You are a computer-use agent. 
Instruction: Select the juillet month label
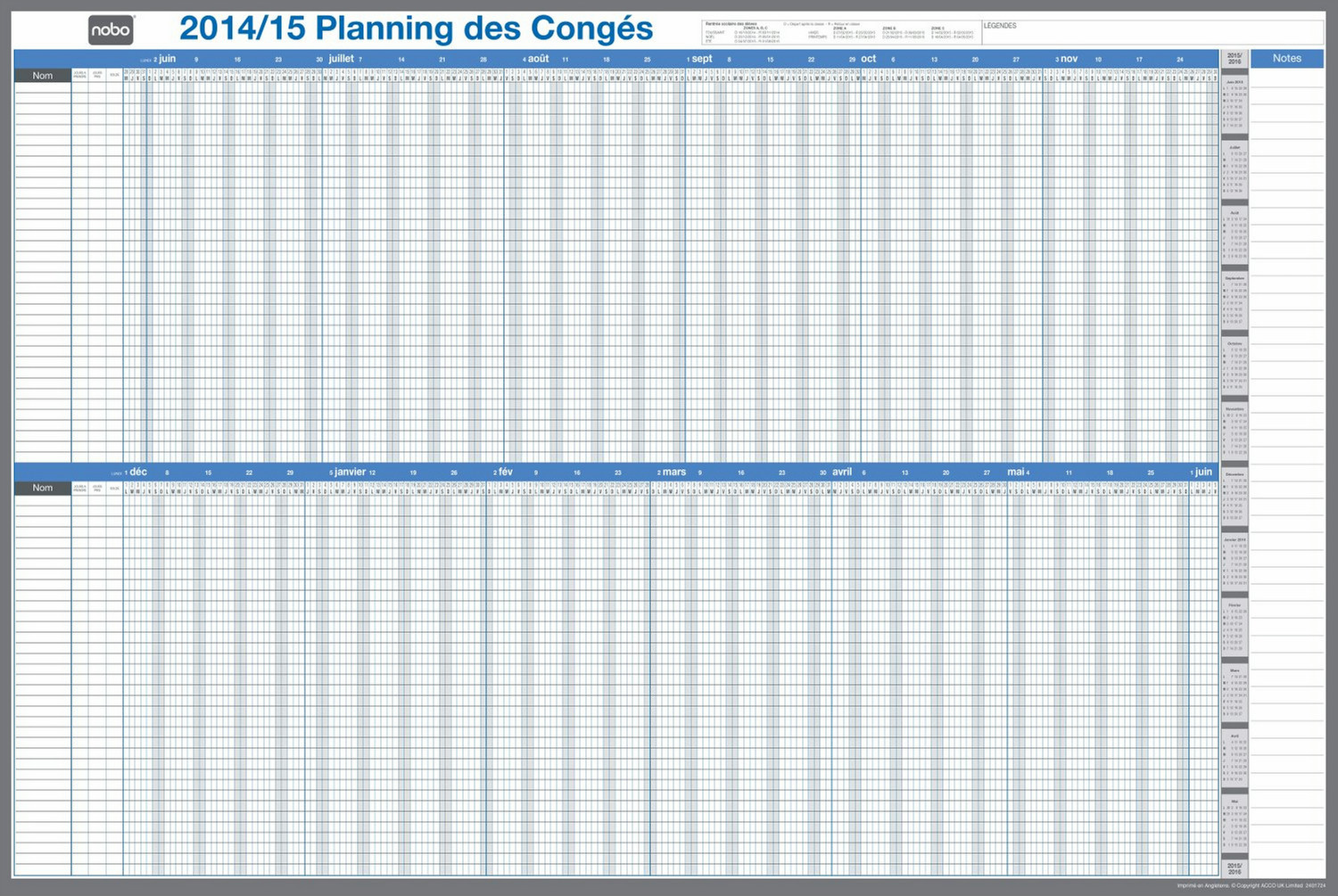341,59
